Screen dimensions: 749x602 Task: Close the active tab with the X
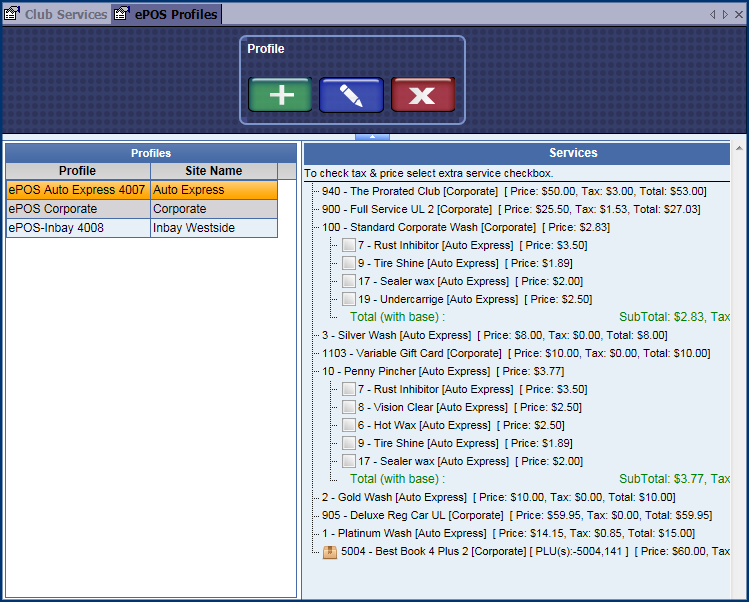[x=738, y=14]
